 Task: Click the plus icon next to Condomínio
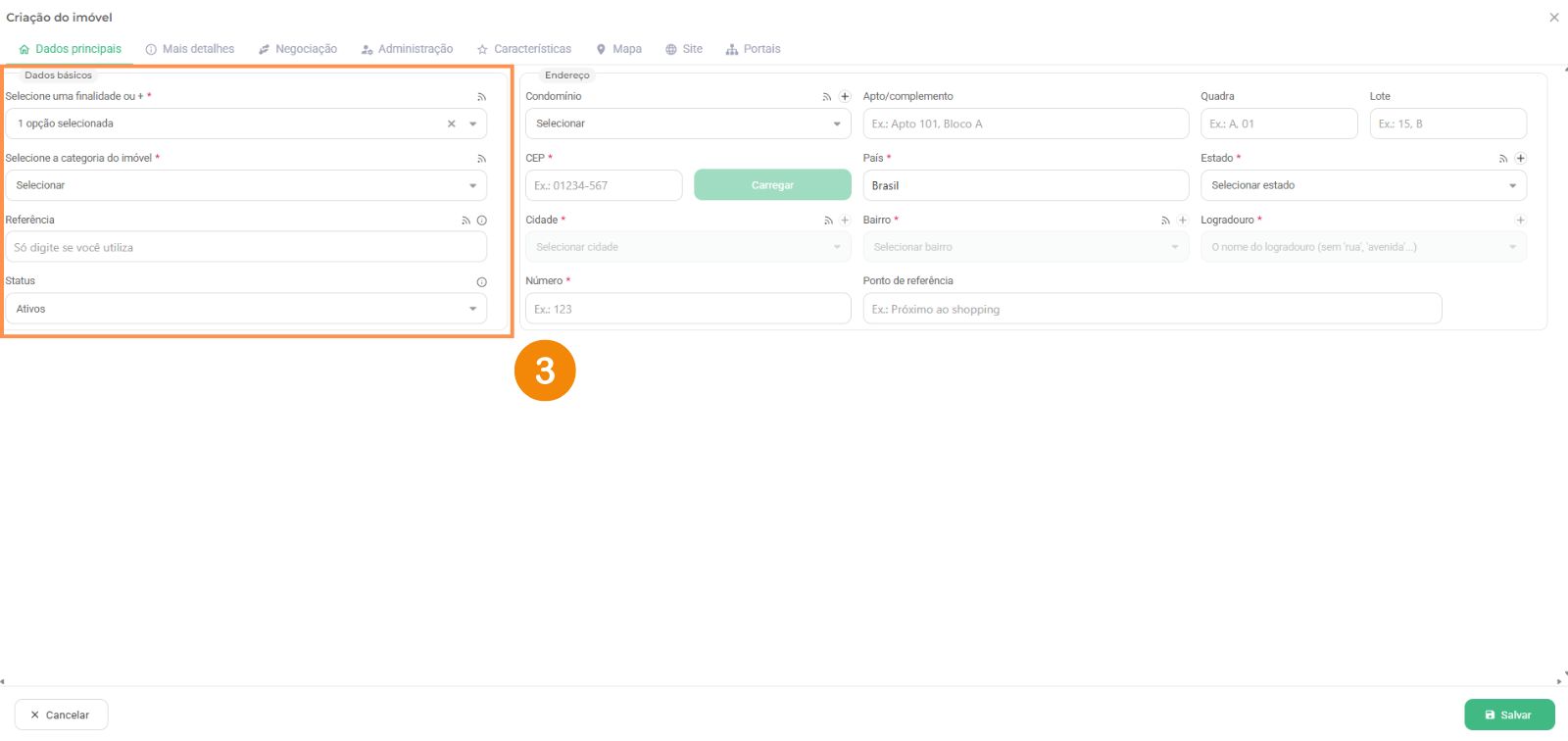tap(845, 96)
